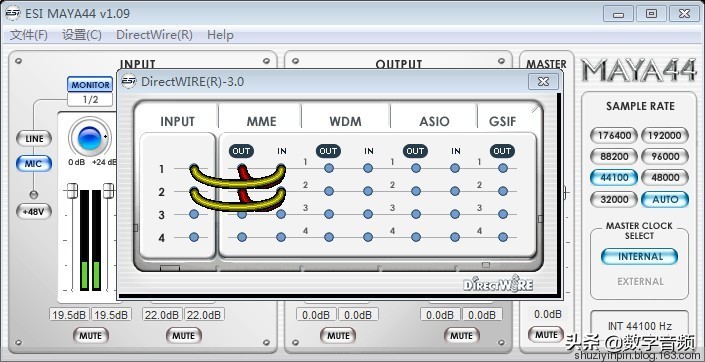Click the first 22.0dB value field
This screenshot has height=362, width=705.
point(162,315)
